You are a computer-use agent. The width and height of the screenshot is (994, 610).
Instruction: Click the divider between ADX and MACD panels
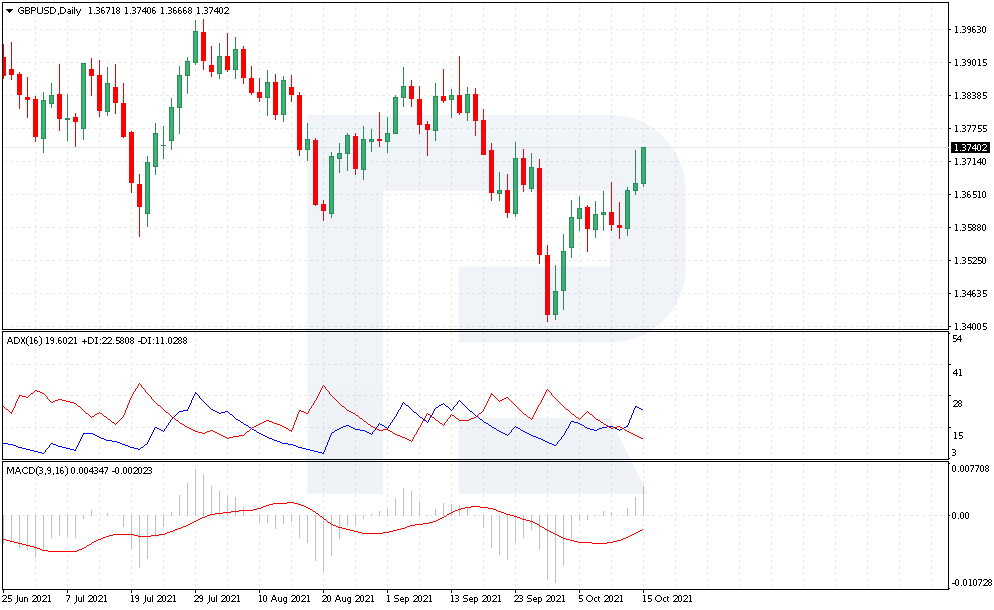473,460
